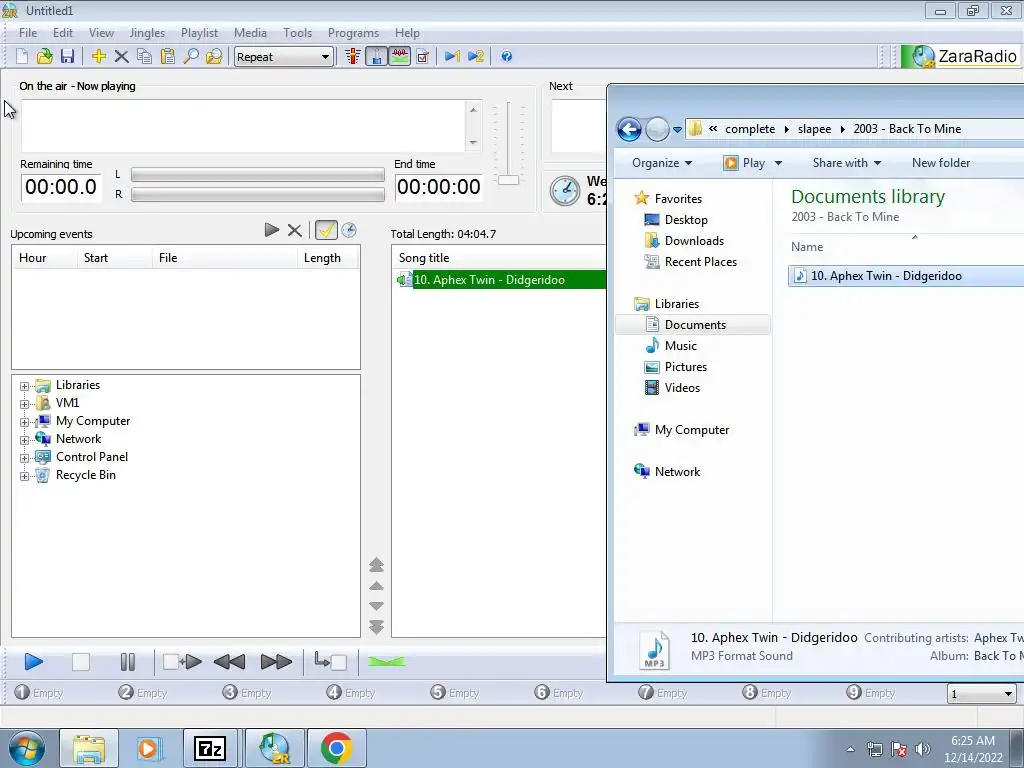The image size is (1024, 768).
Task: Click the Chrome icon in the taskbar
Action: tap(336, 748)
